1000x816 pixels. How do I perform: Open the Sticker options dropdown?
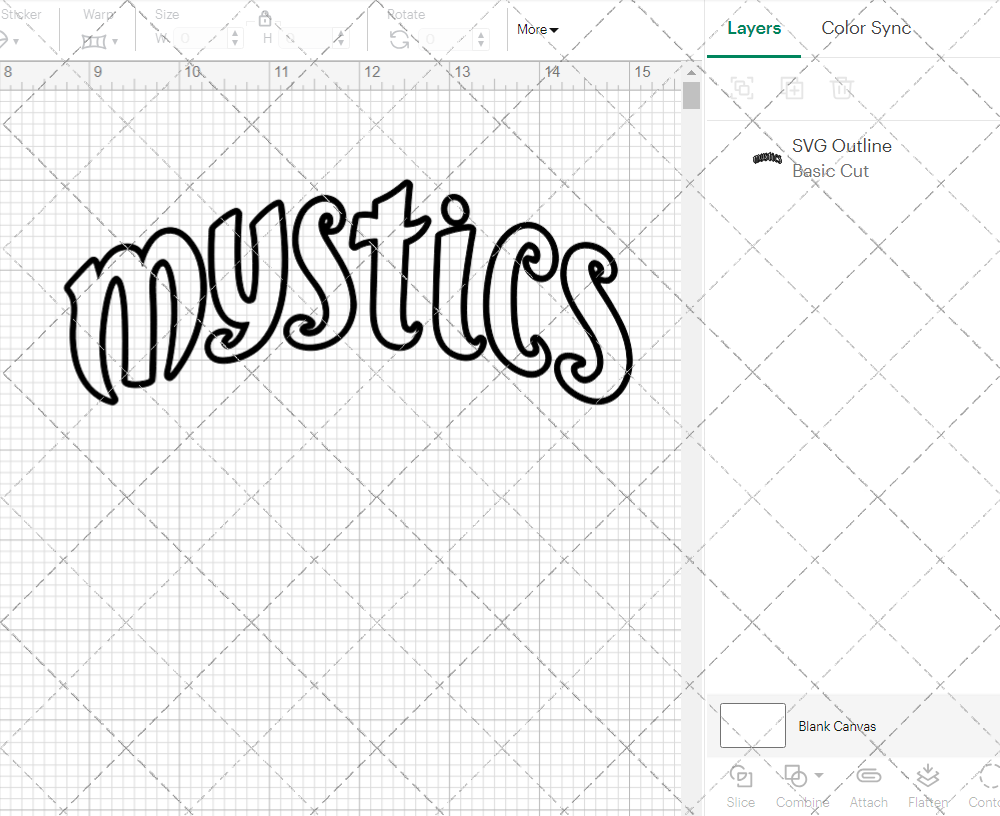click(18, 42)
